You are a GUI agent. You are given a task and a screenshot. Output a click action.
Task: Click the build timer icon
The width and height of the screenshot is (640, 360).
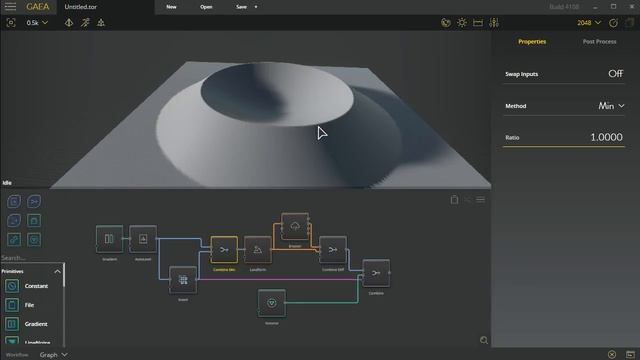click(613, 23)
